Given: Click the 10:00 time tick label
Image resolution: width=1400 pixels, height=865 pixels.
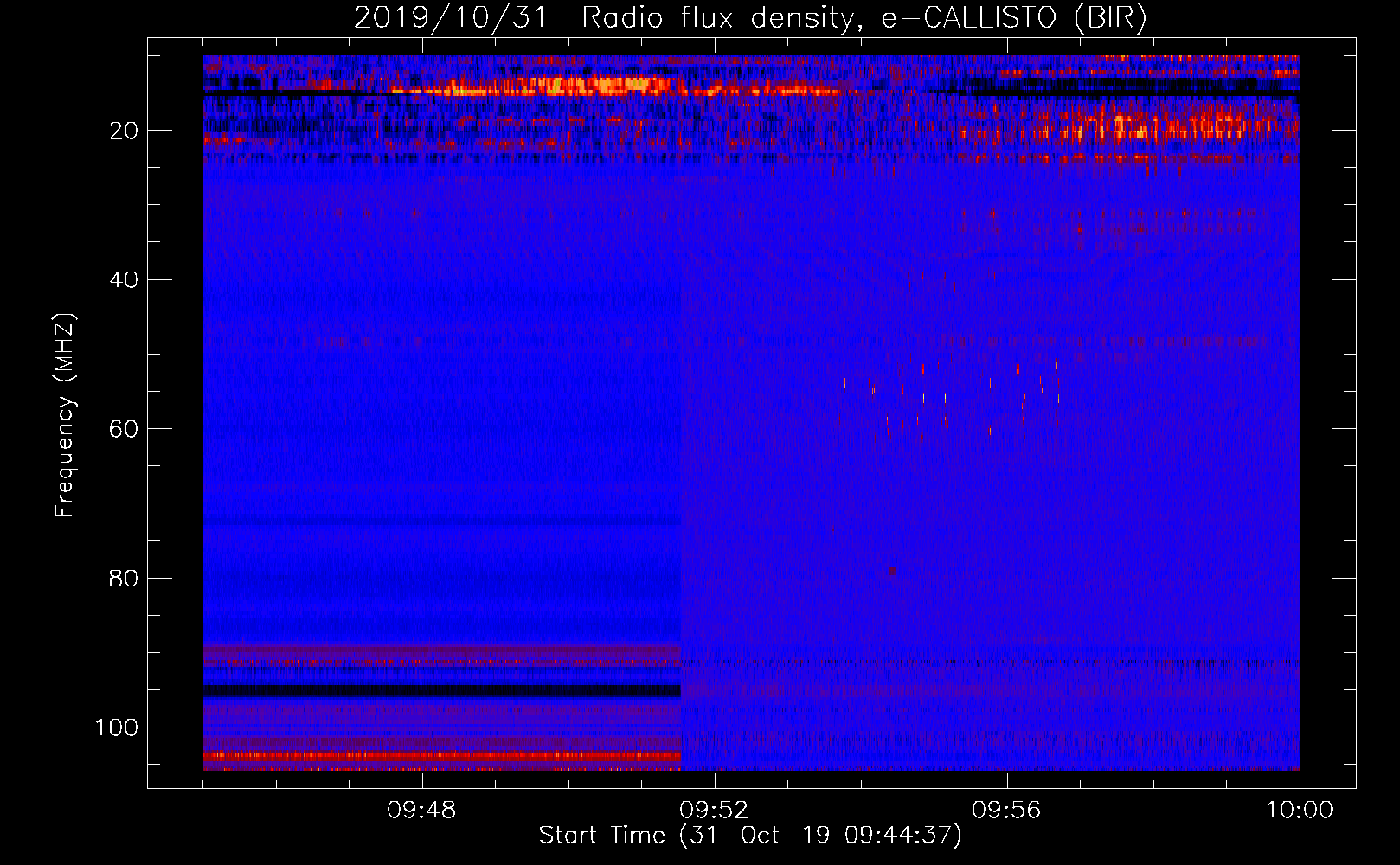Looking at the screenshot, I should point(1300,811).
